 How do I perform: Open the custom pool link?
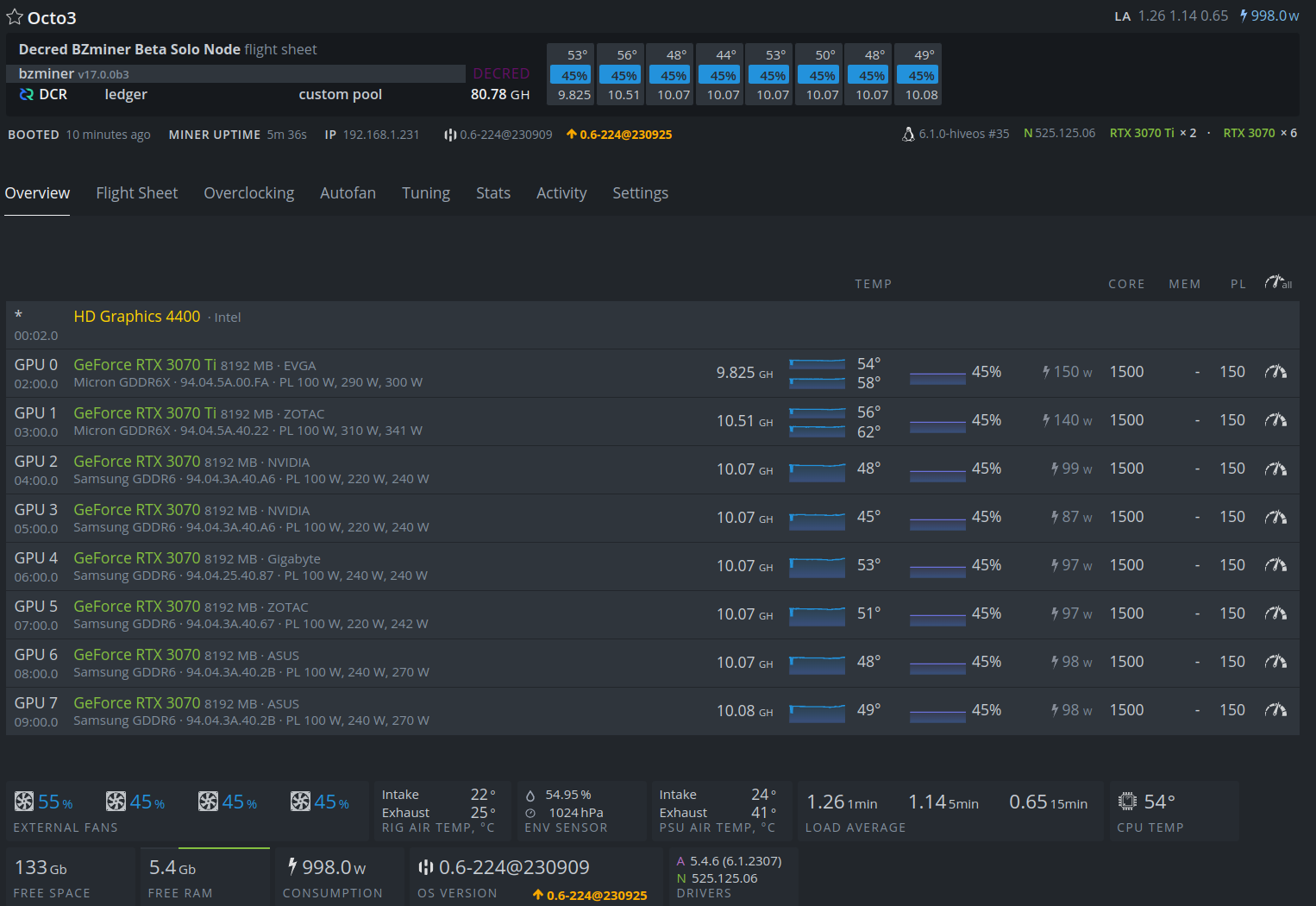(340, 94)
